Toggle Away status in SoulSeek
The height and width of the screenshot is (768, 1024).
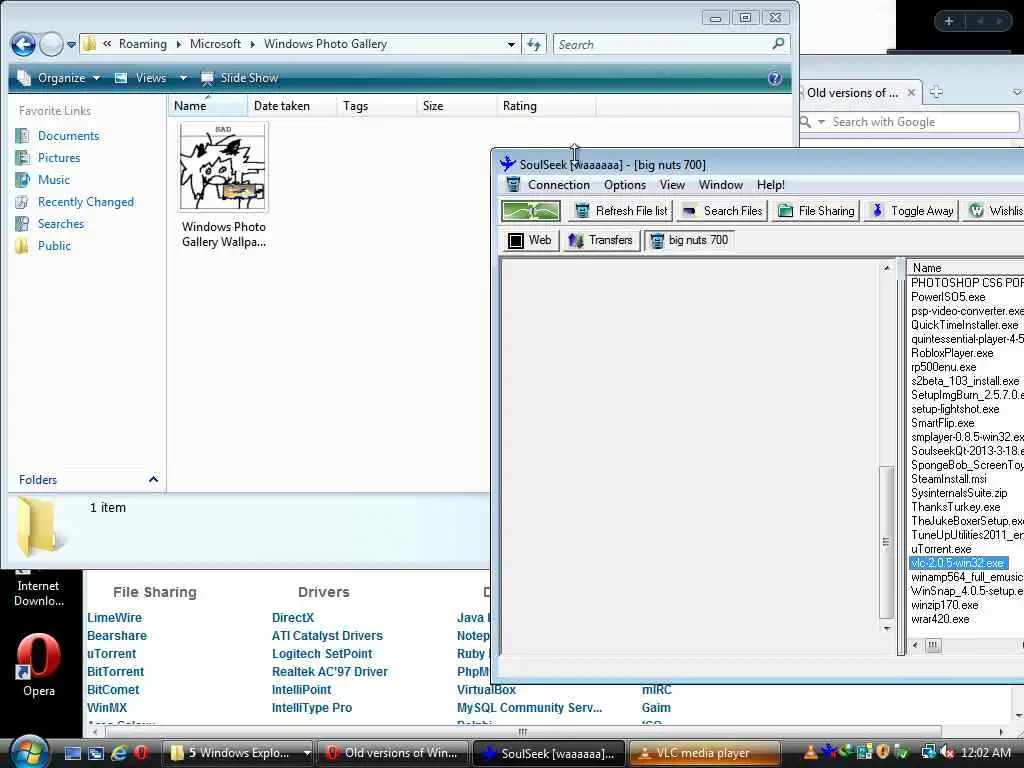(x=912, y=211)
